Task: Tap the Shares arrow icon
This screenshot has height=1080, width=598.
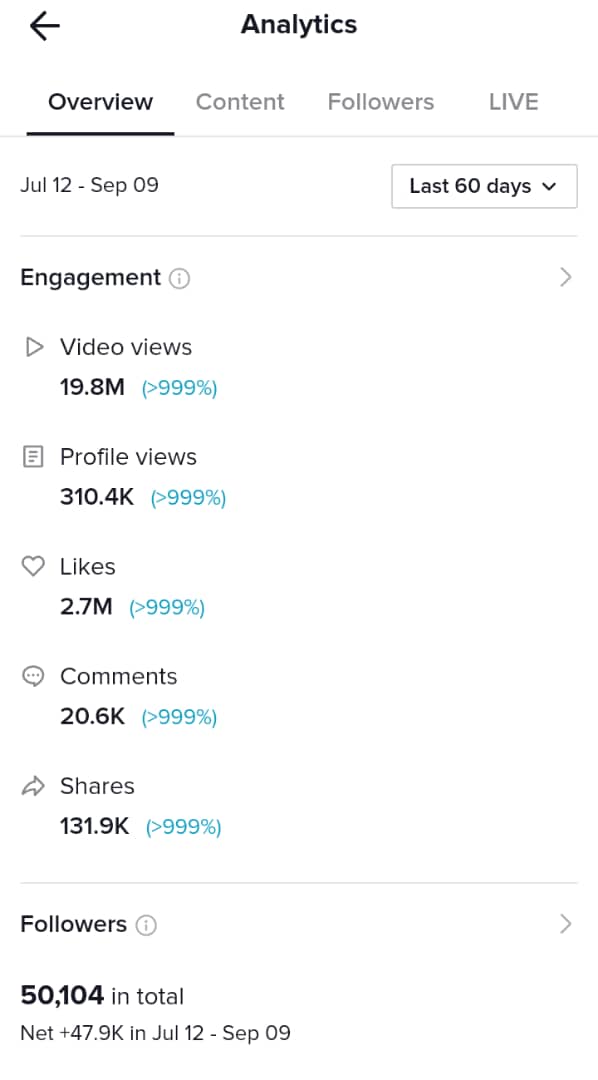Action: [33, 786]
